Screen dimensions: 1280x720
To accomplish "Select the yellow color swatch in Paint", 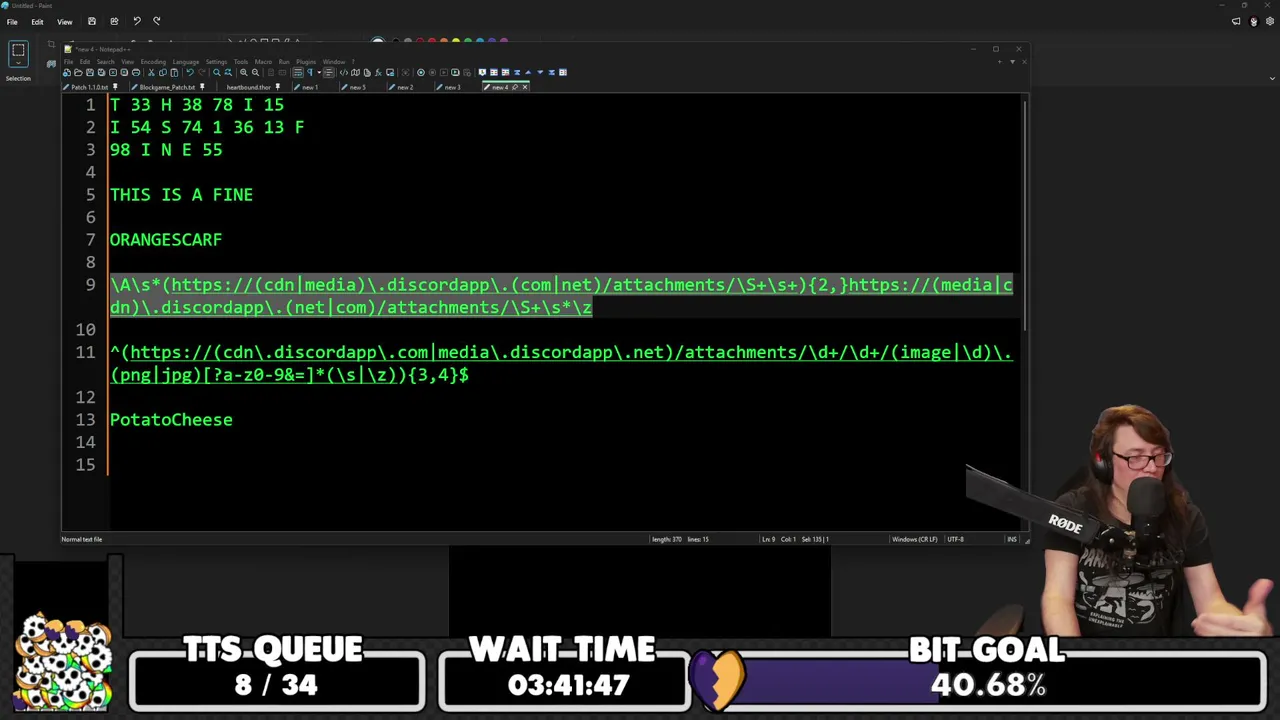I will 456,42.
